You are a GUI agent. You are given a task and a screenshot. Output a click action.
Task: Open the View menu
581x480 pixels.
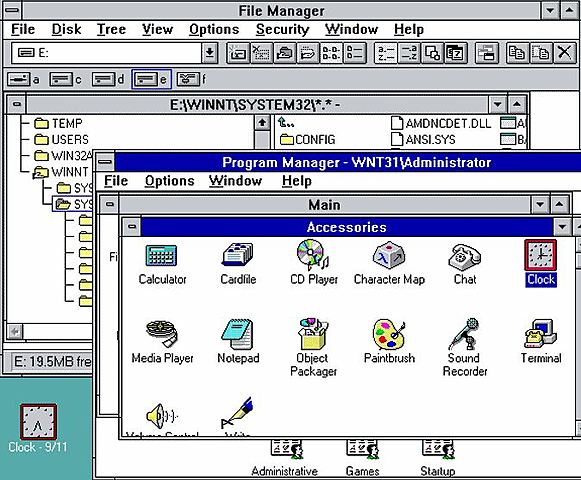[157, 29]
